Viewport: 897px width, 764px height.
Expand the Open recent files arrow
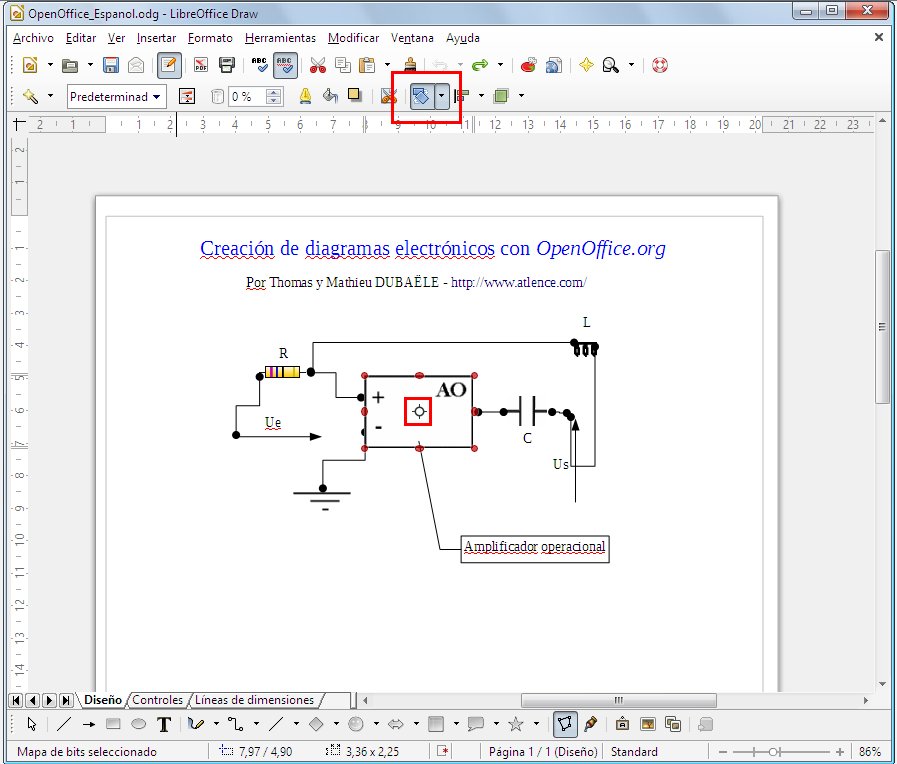pyautogui.click(x=90, y=65)
